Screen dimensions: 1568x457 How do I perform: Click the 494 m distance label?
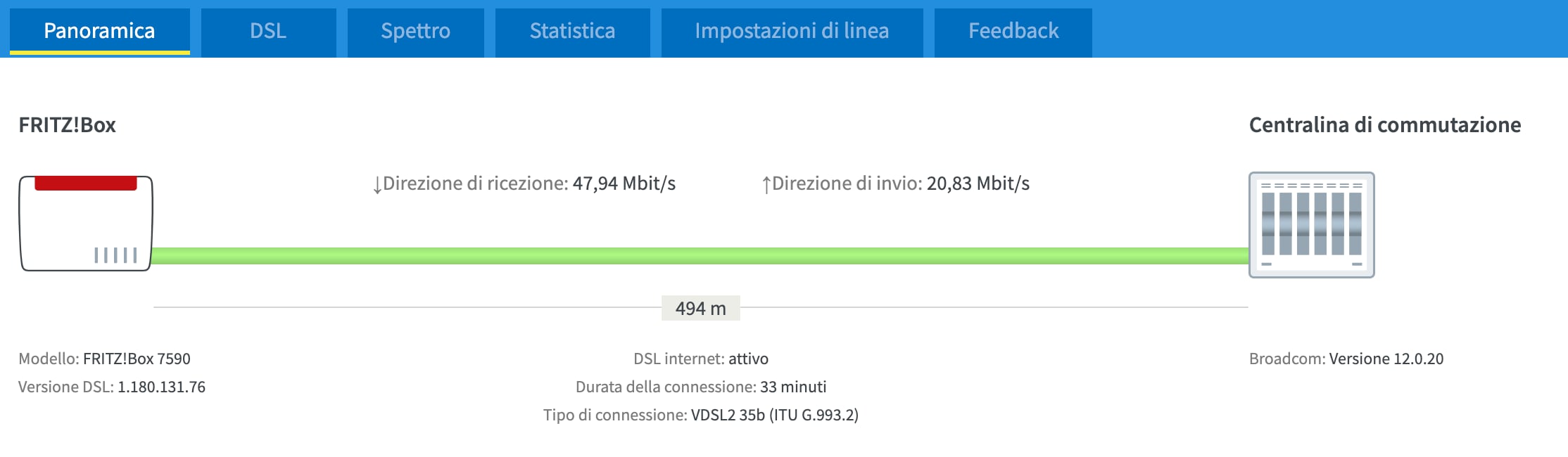tap(700, 308)
